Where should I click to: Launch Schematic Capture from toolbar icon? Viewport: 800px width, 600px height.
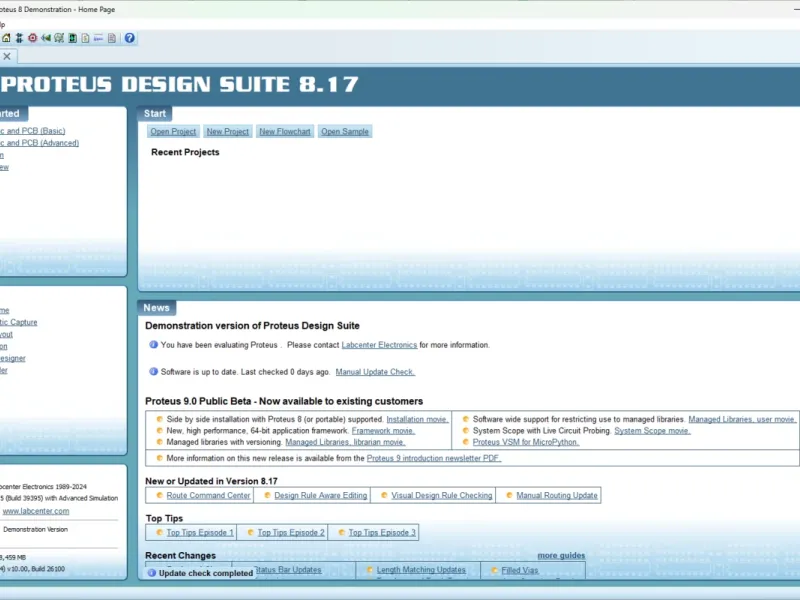click(x=19, y=38)
